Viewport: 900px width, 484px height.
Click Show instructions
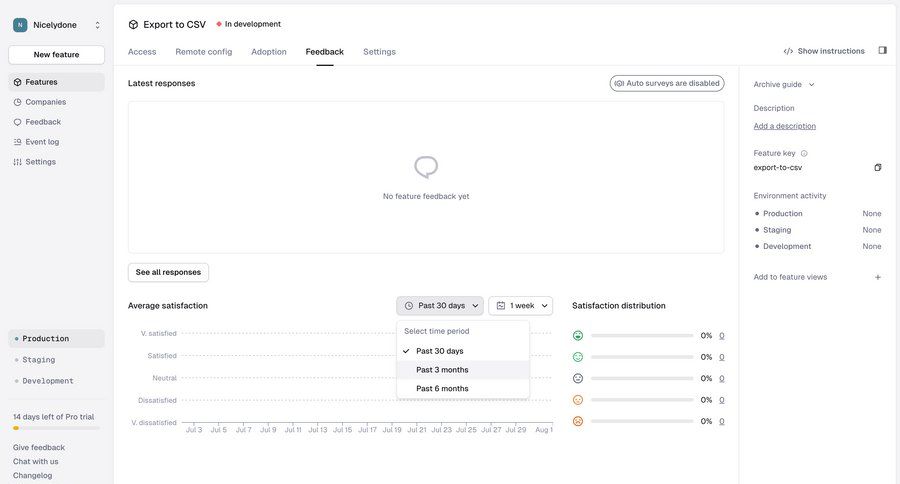[824, 51]
